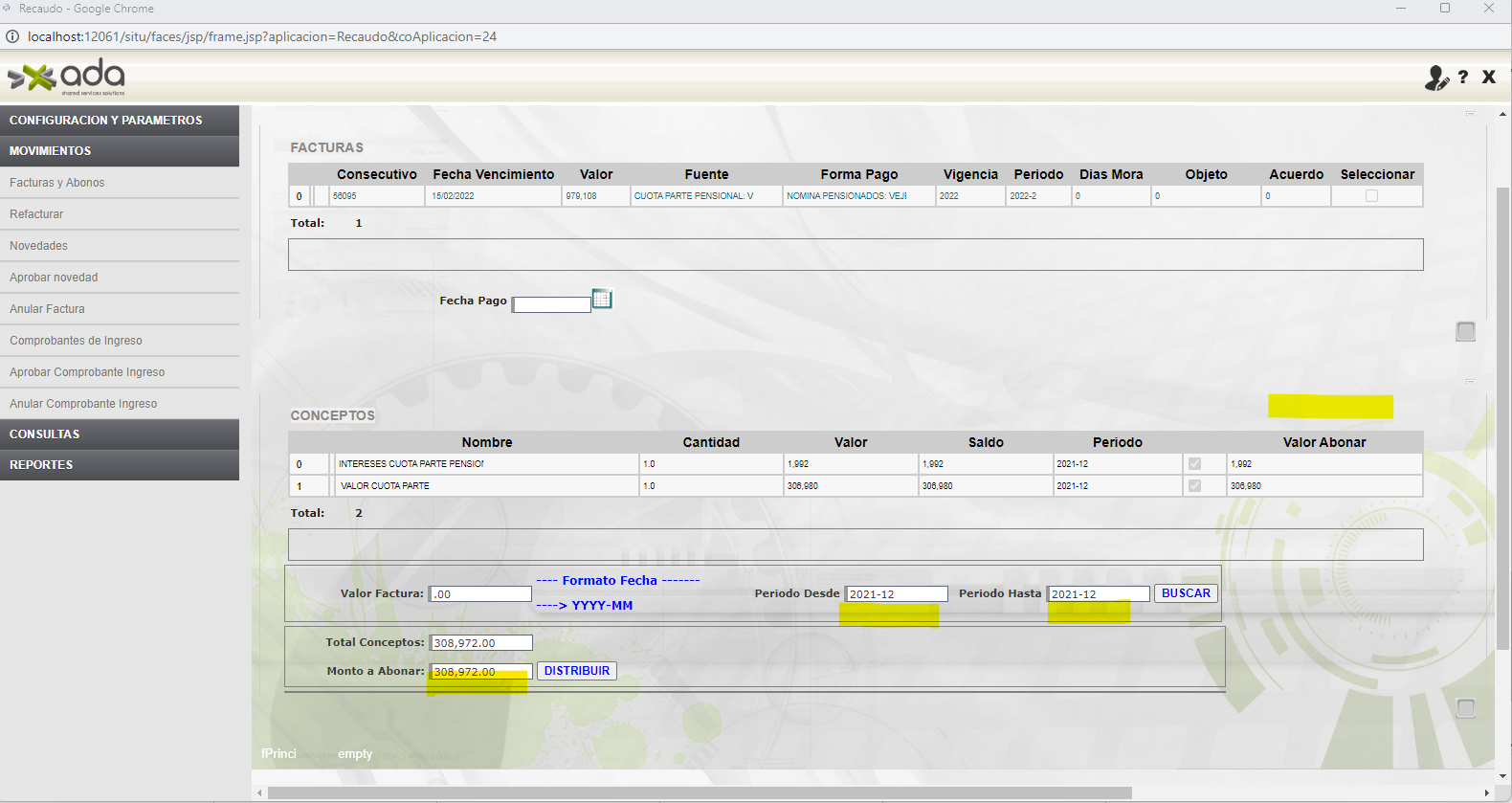Close the app with the header X icon
This screenshot has width=1512, height=803.
coord(1488,77)
